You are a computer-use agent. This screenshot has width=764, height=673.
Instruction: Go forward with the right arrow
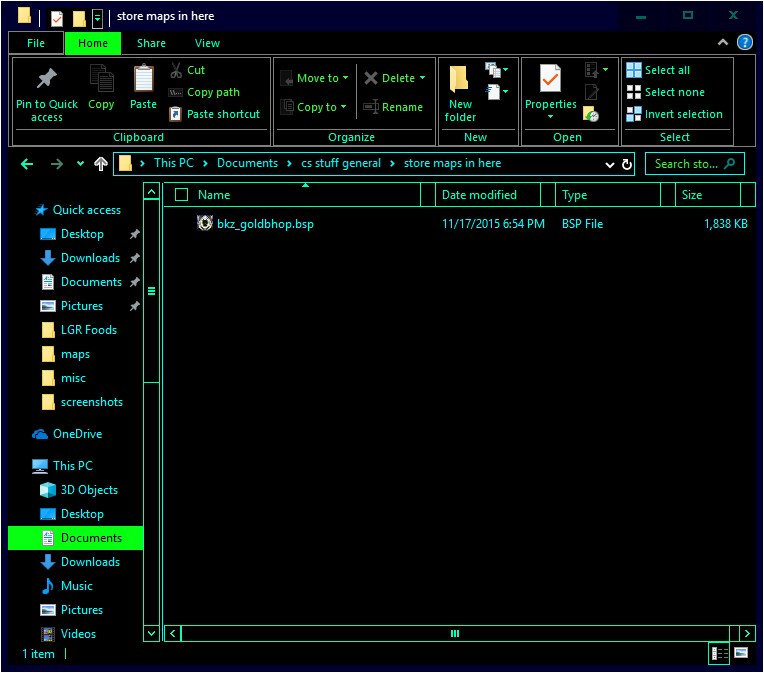click(57, 164)
